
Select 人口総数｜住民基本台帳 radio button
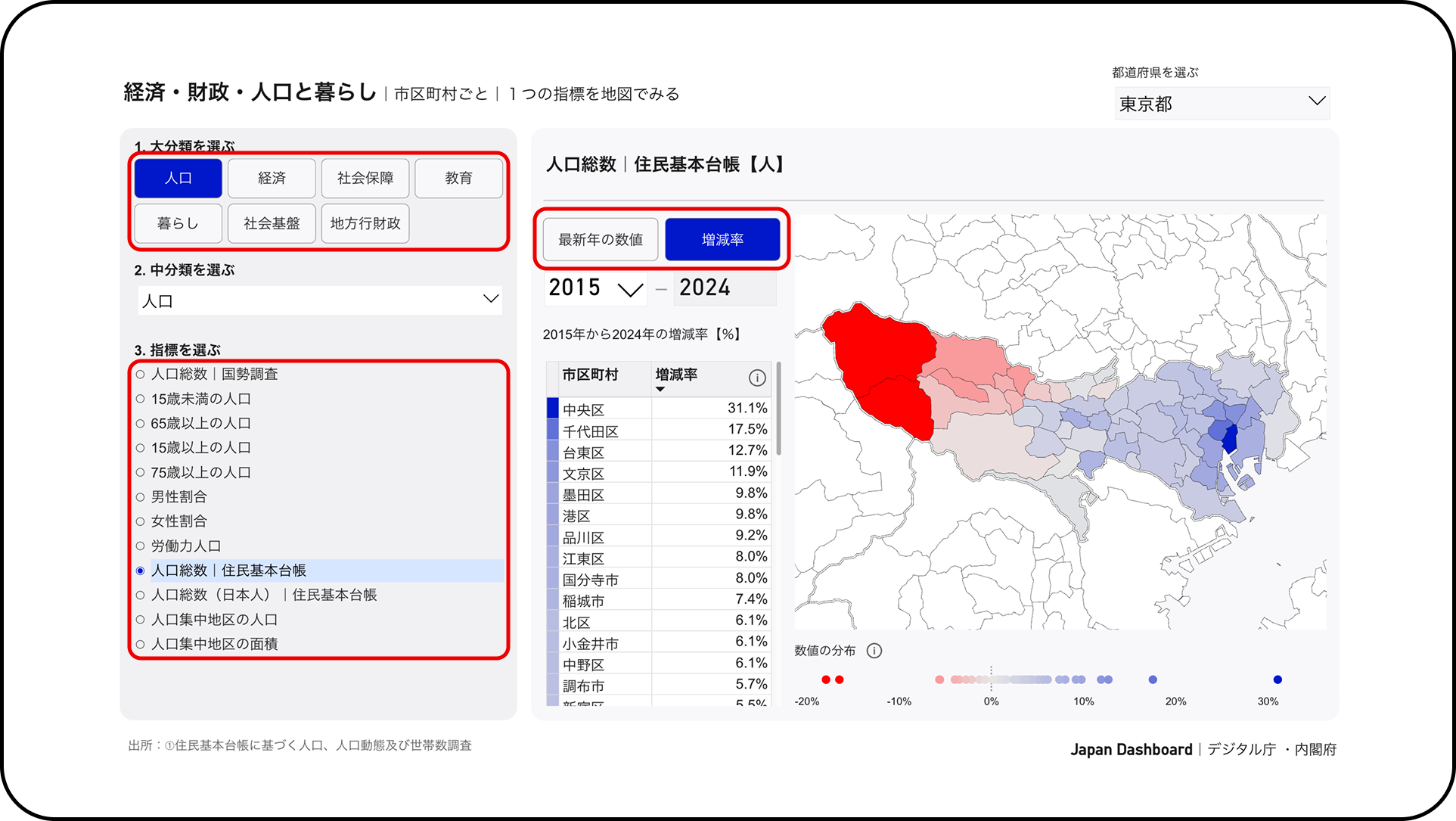pyautogui.click(x=140, y=571)
